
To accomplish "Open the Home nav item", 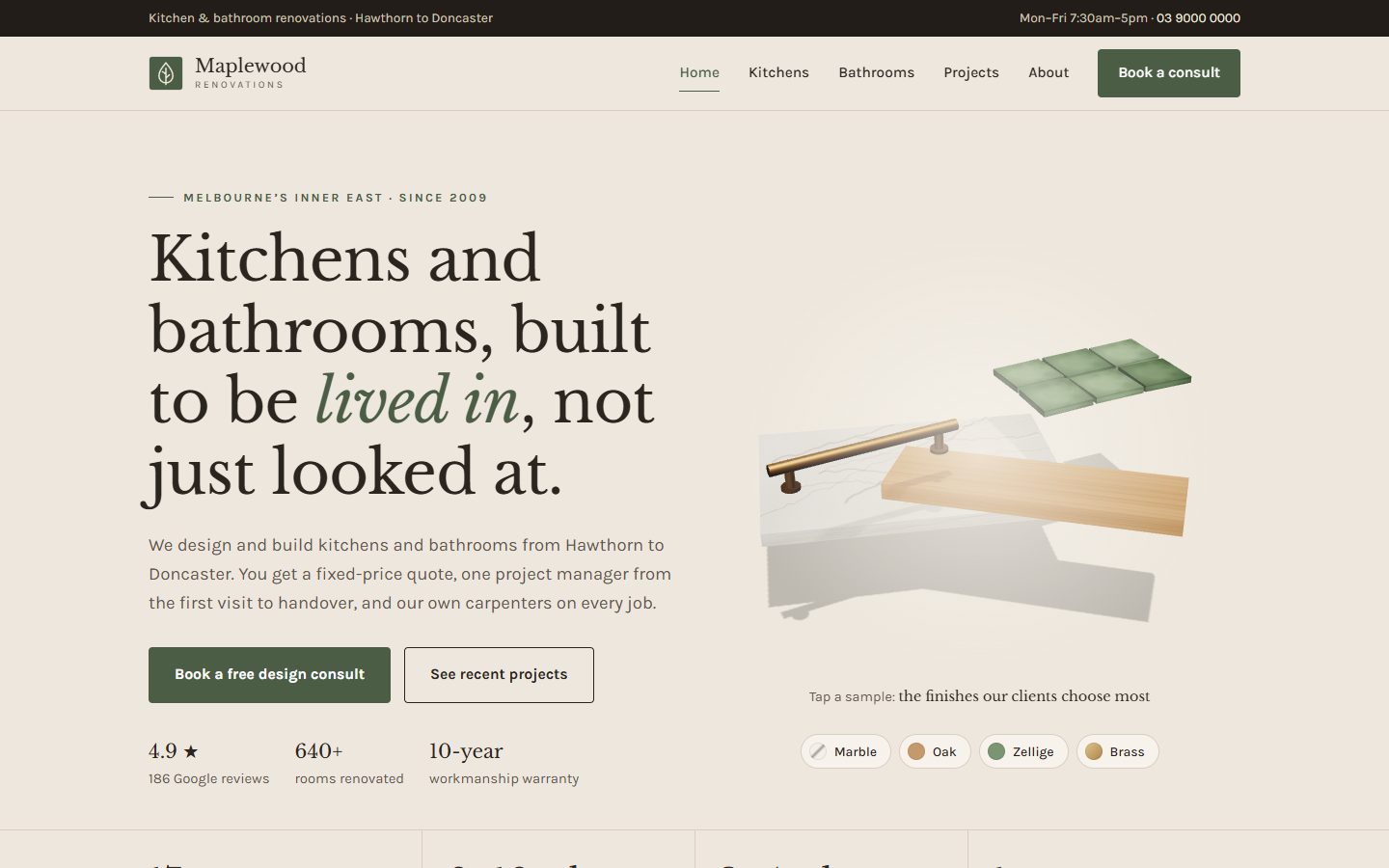I will (x=699, y=72).
